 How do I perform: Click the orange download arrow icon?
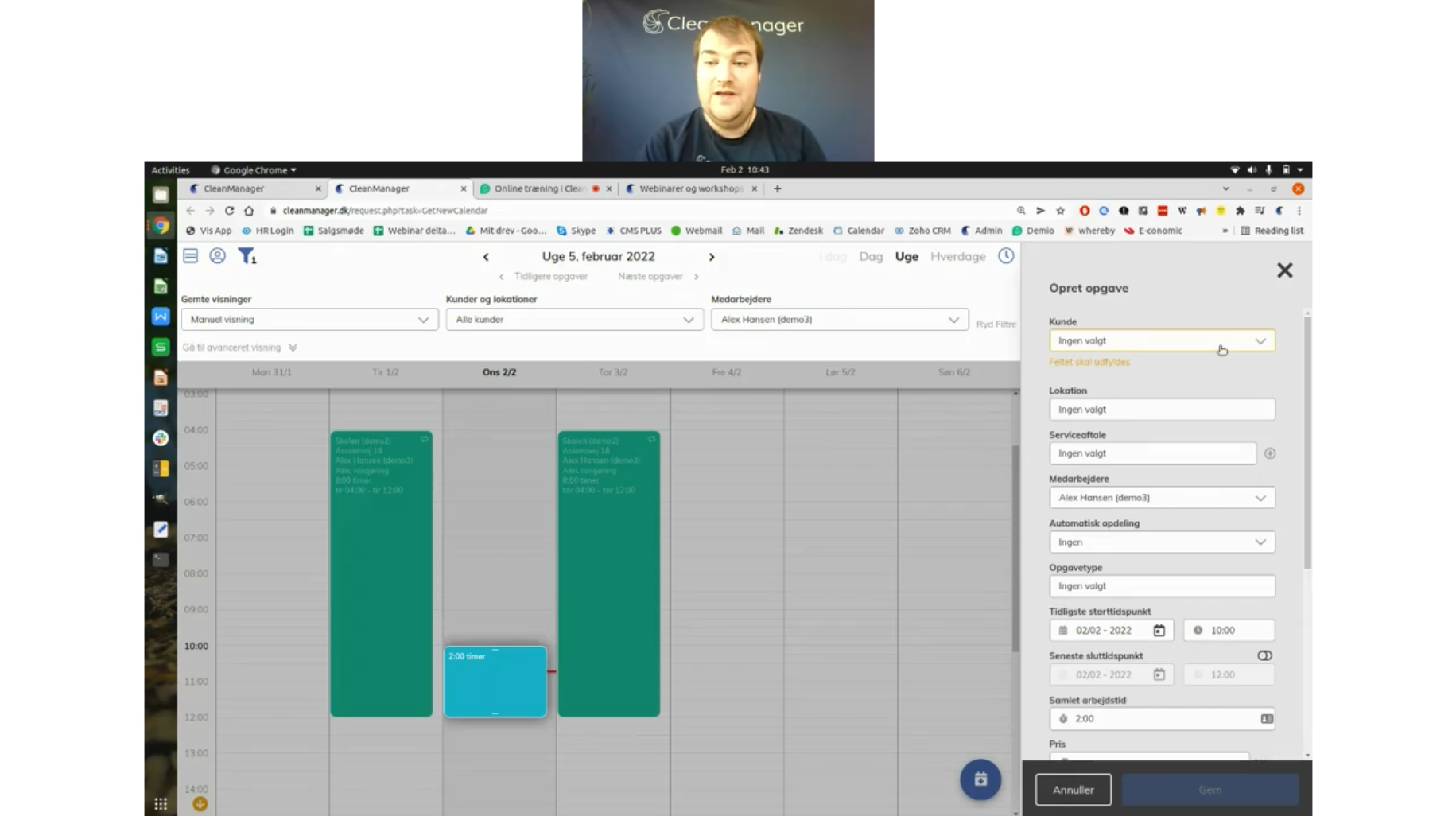pos(200,804)
